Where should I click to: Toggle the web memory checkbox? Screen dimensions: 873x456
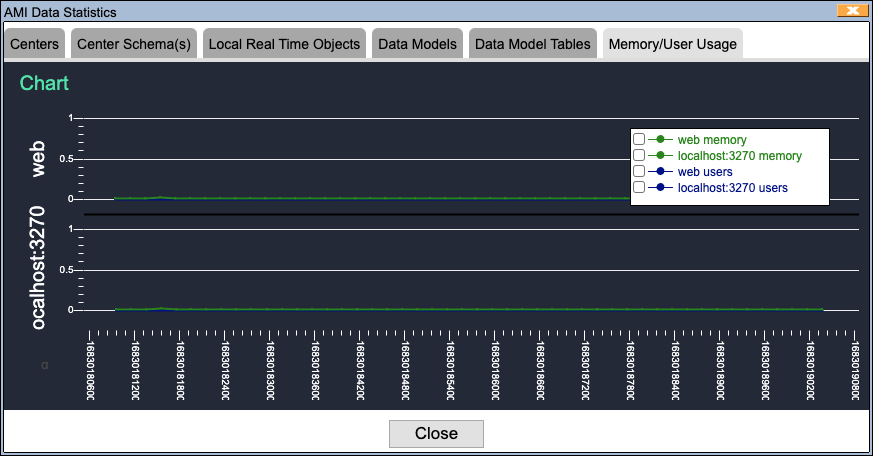tap(639, 140)
